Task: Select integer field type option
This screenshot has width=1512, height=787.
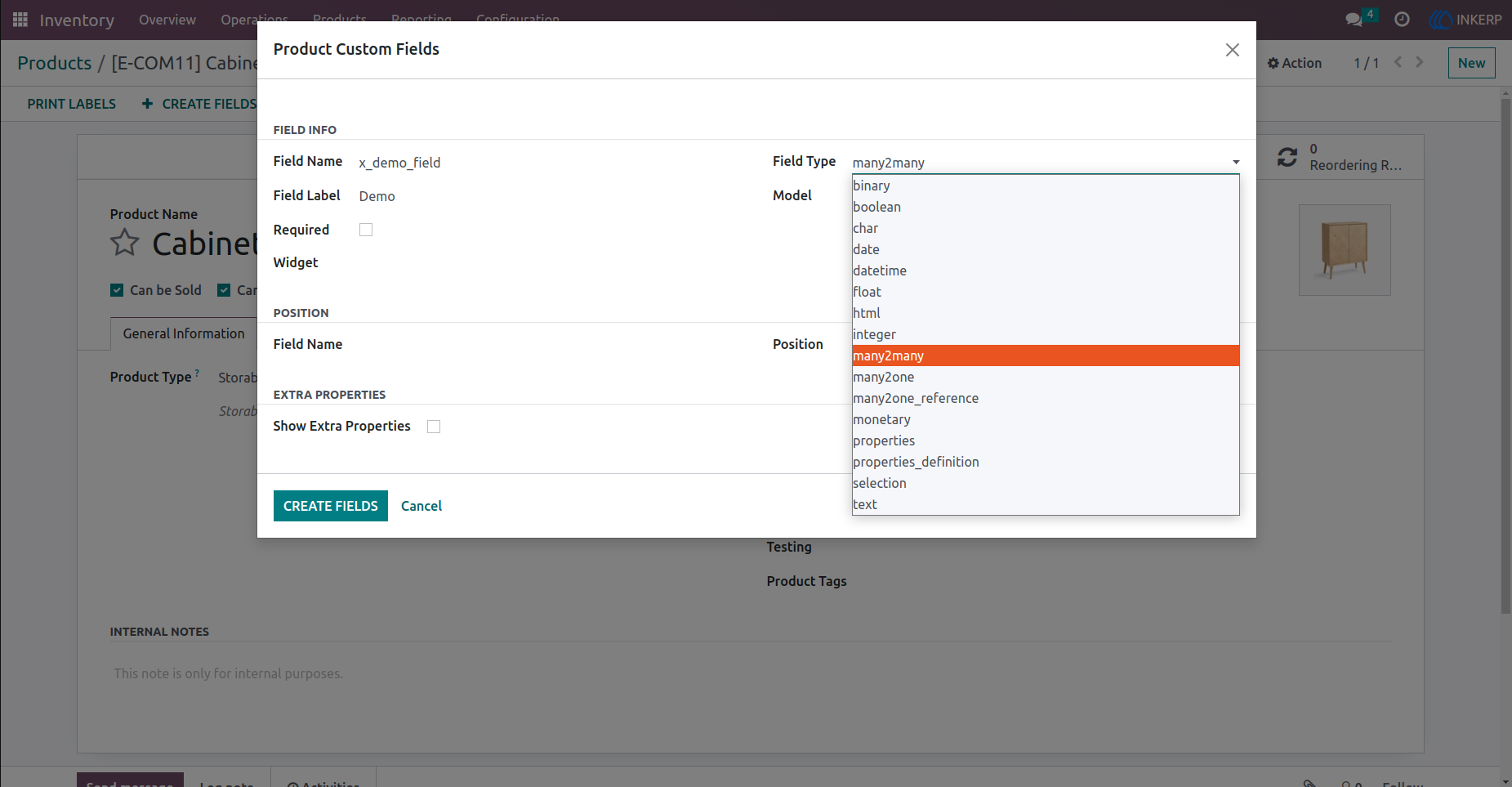Action: 1046,334
